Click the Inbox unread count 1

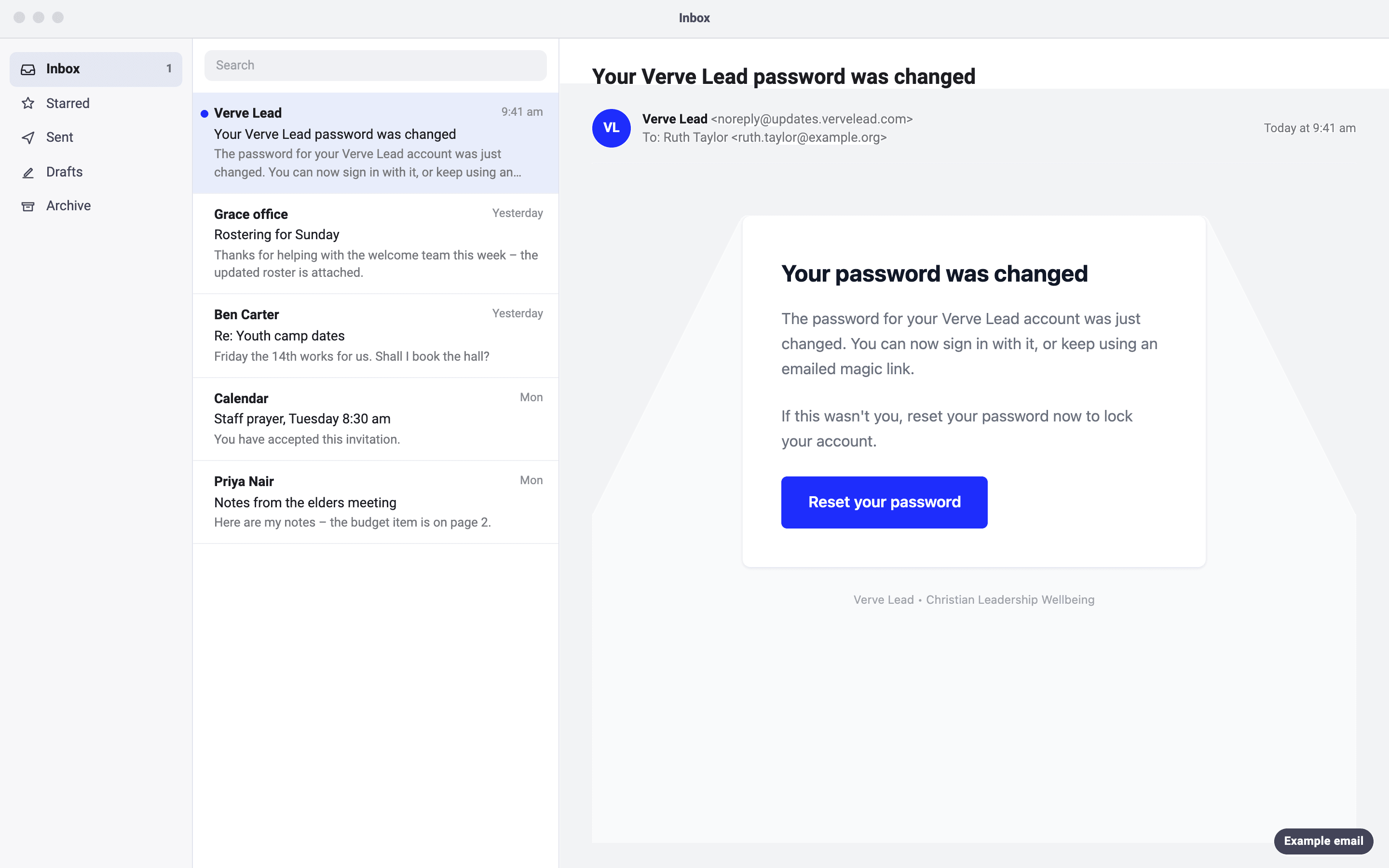click(x=169, y=69)
